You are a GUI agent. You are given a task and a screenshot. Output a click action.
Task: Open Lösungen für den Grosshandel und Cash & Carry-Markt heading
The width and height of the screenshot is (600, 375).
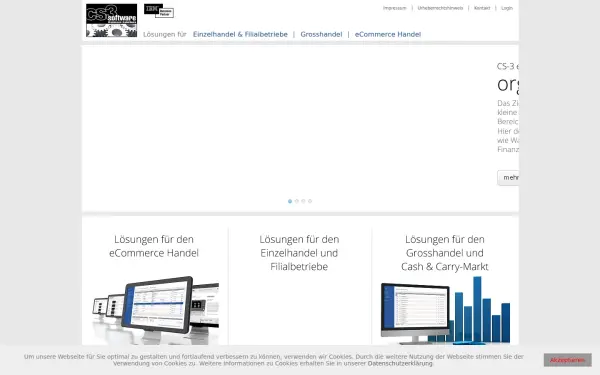[x=445, y=253]
